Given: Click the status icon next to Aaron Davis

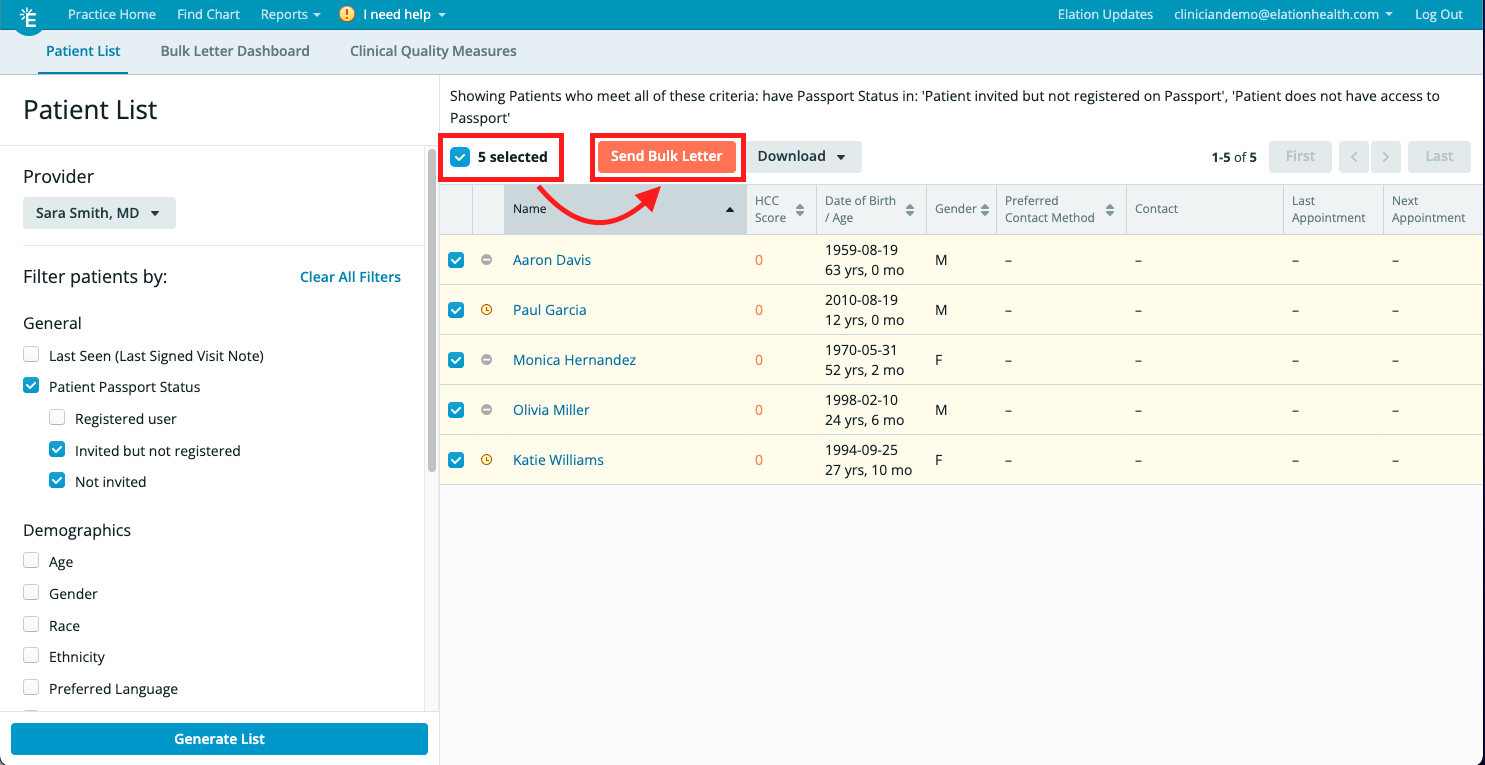Looking at the screenshot, I should (487, 260).
